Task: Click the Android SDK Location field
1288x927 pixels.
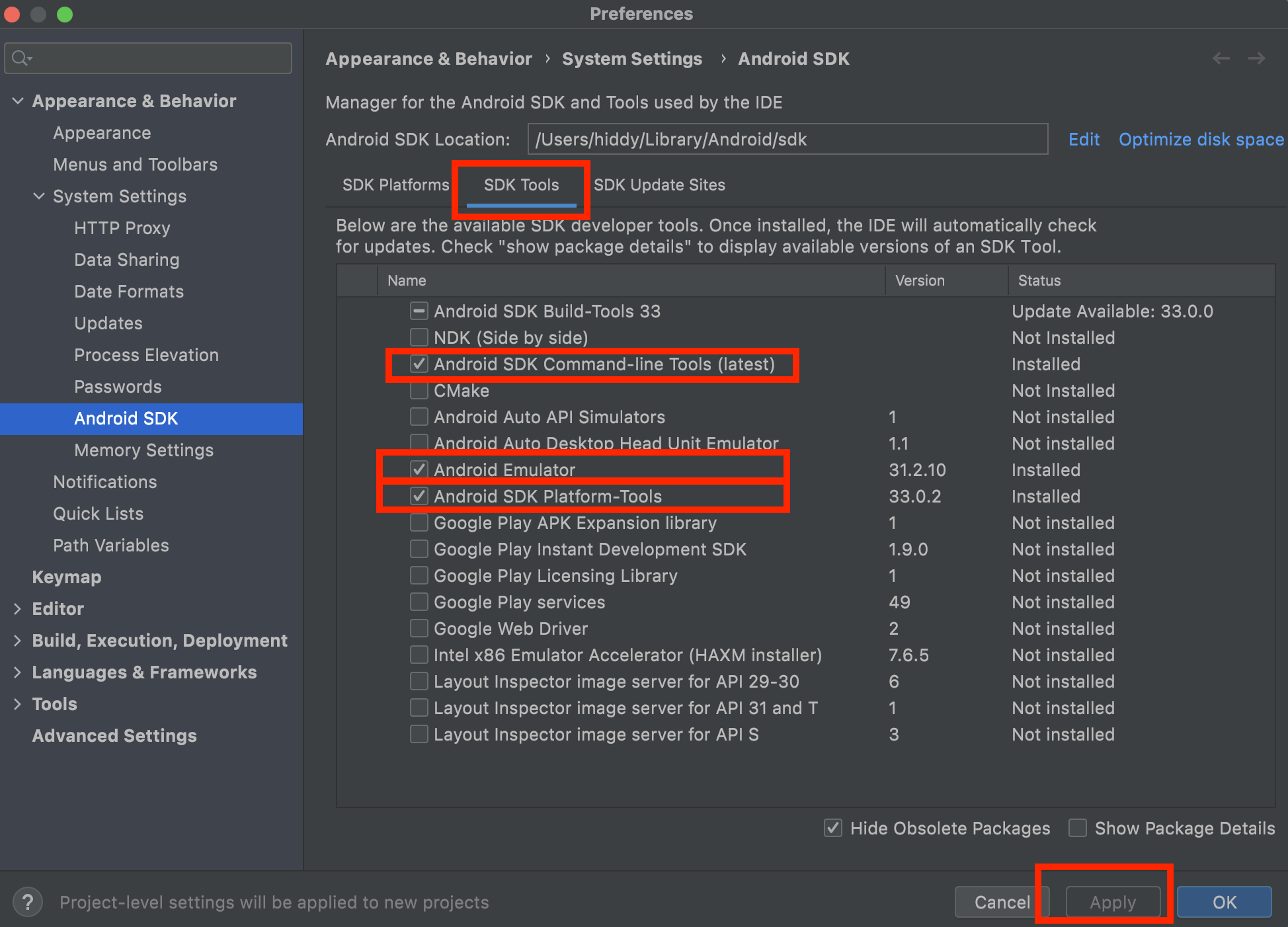Action: [x=787, y=140]
